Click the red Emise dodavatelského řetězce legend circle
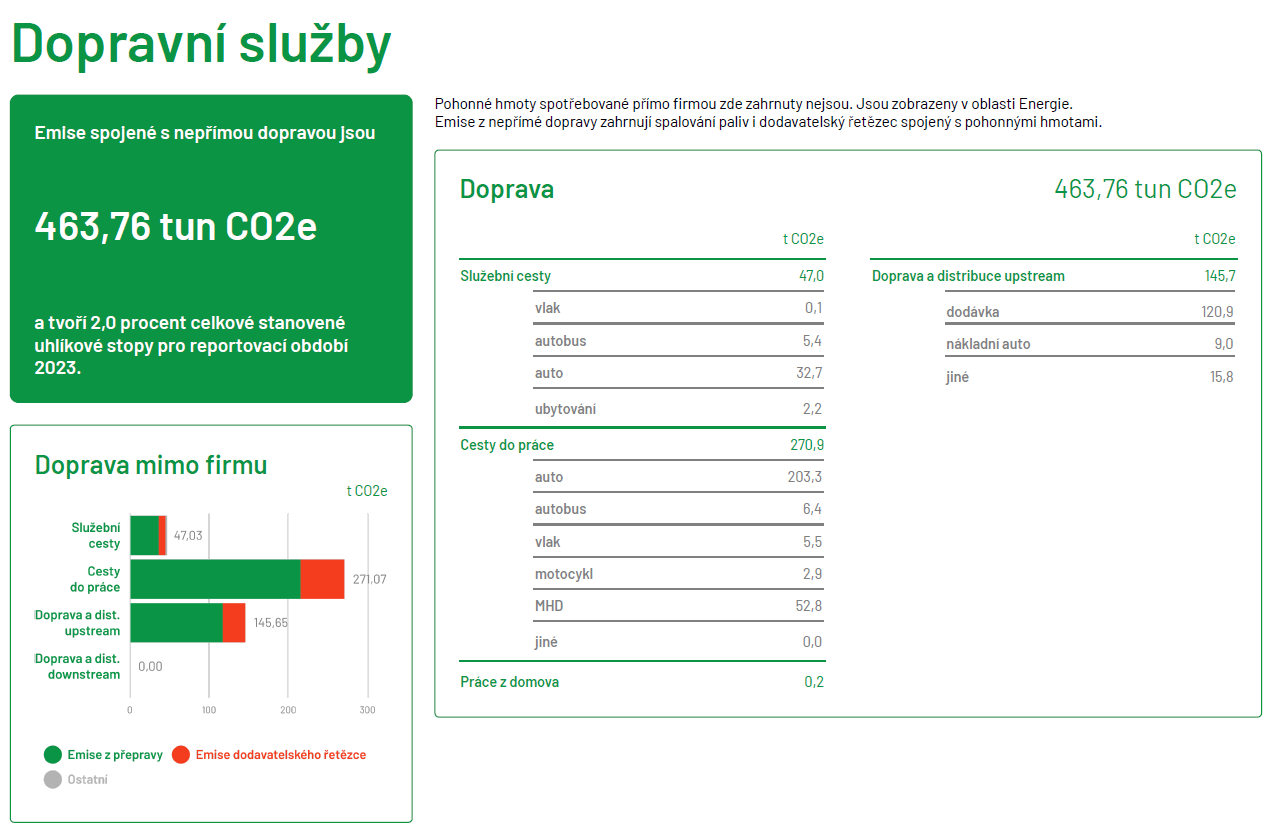The height and width of the screenshot is (832, 1277). [181, 755]
